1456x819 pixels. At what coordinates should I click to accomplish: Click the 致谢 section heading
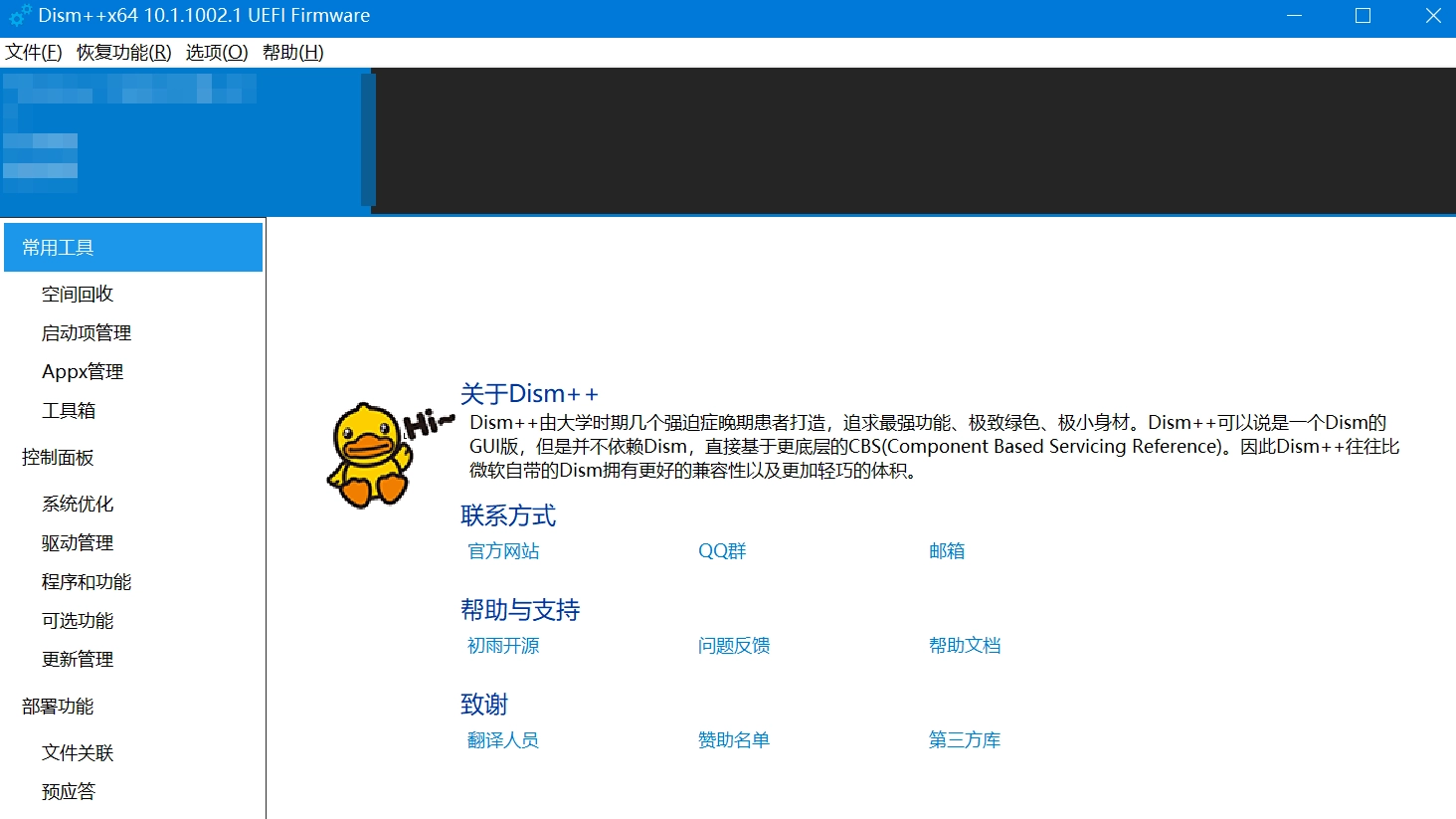click(x=484, y=705)
